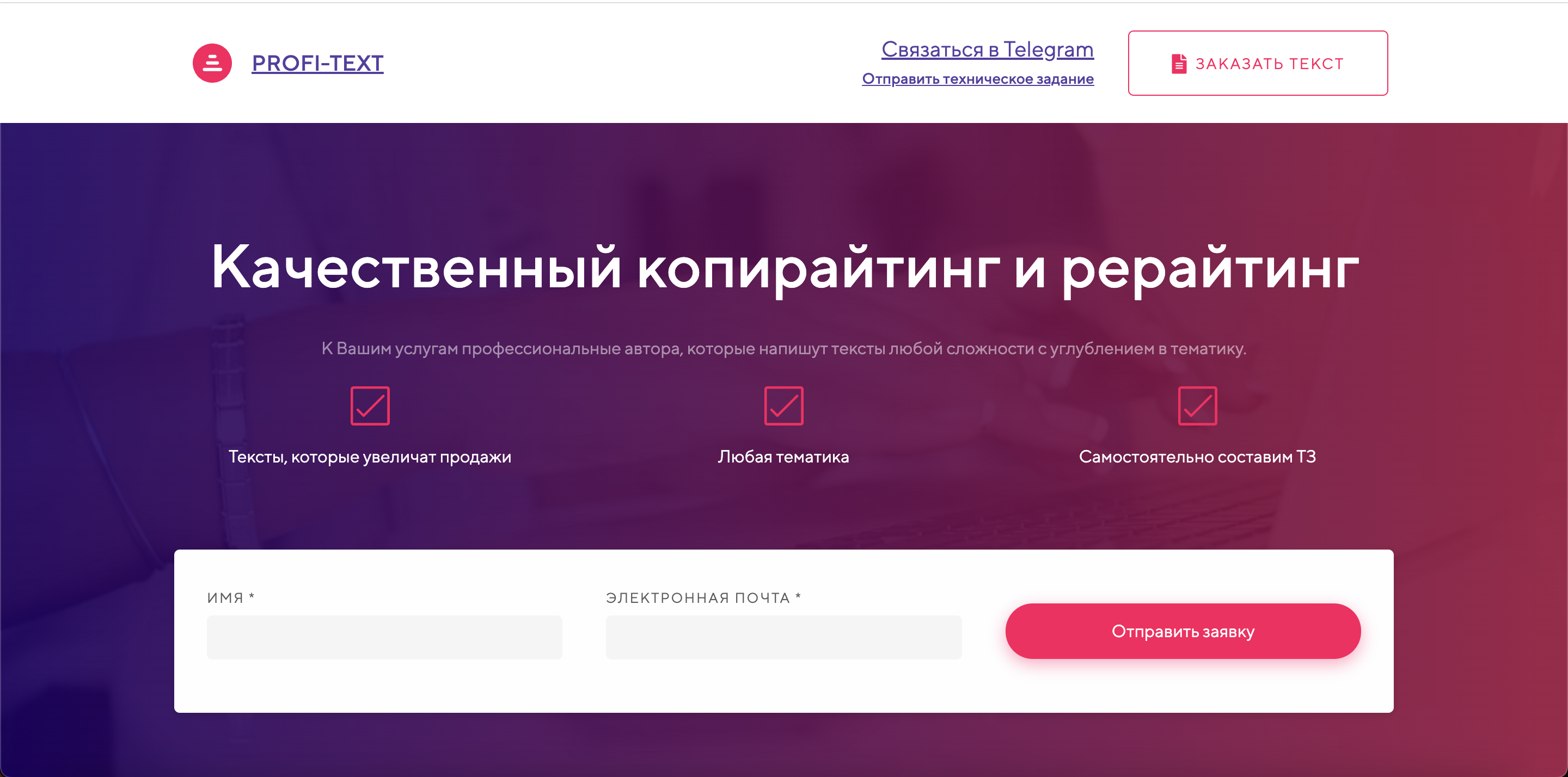This screenshot has height=777, width=1568.
Task: Click the checkmark icon above 'Любая тематика'
Action: tap(783, 405)
